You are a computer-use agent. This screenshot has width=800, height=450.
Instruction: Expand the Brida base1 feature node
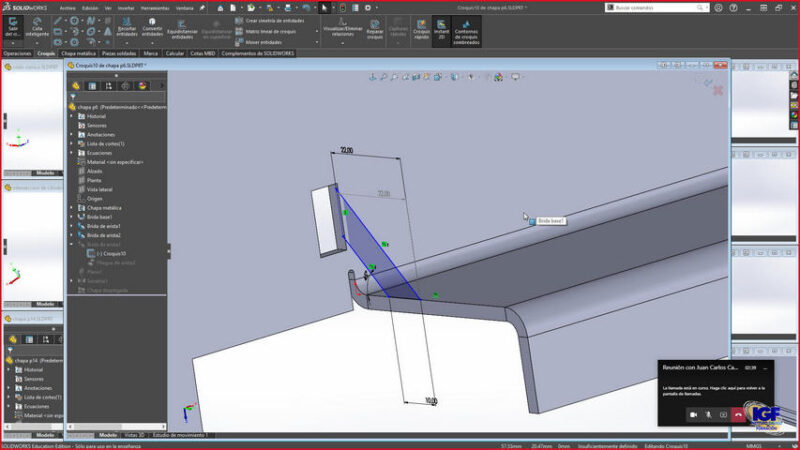[72, 217]
